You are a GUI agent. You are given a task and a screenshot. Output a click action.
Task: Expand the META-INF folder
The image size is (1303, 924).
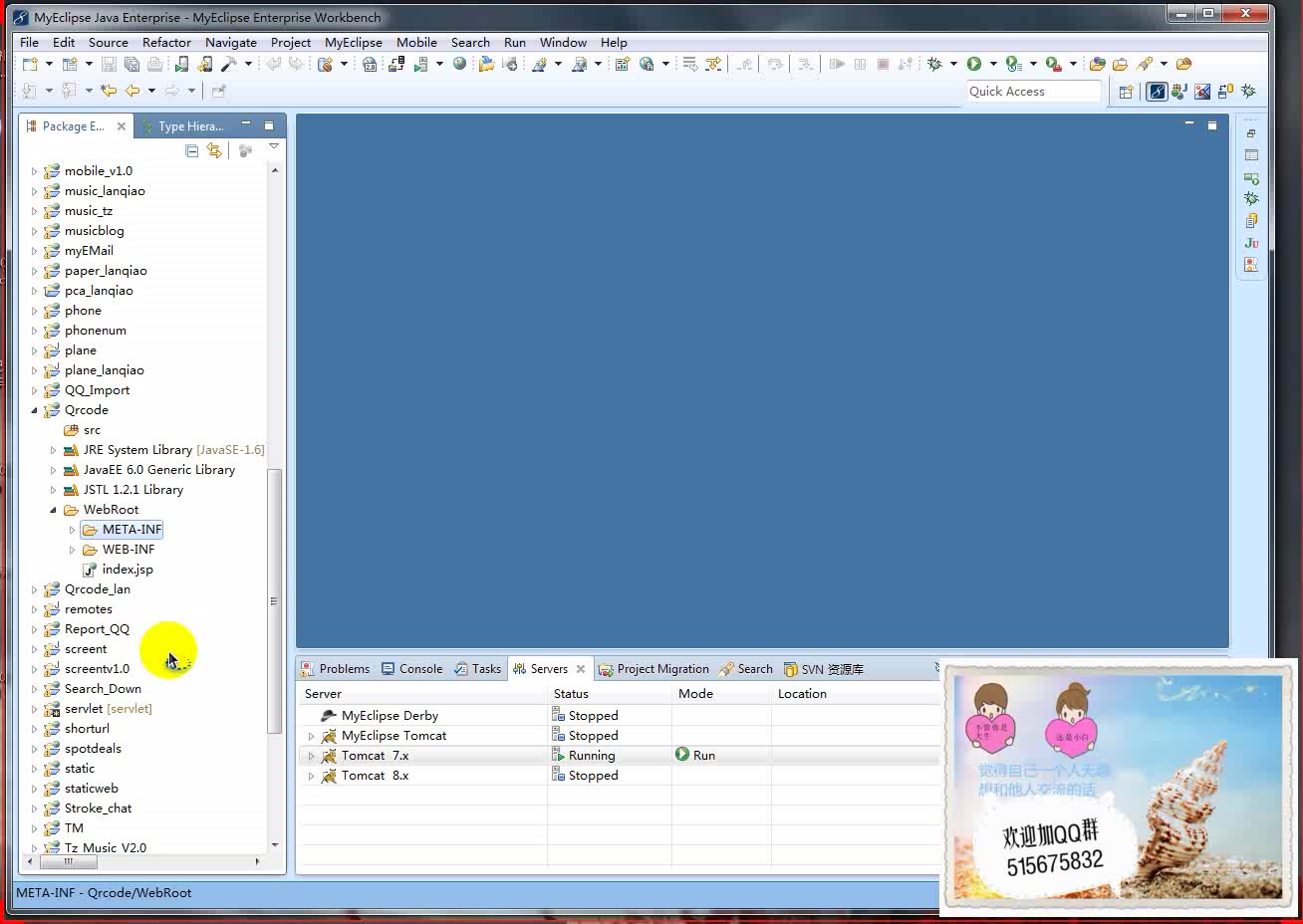coord(72,530)
